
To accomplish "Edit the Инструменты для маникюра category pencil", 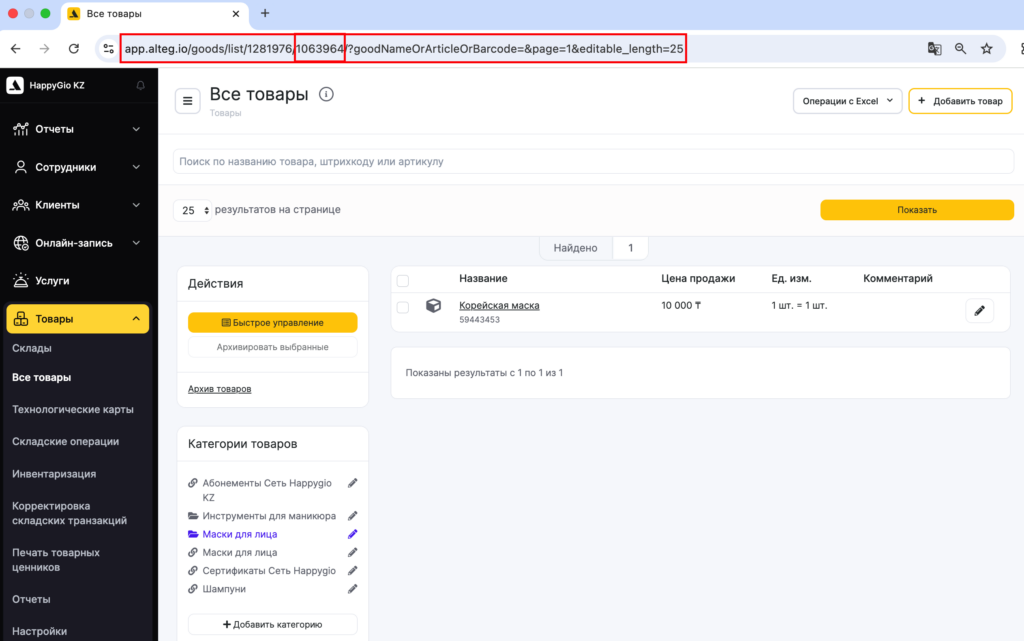I will [x=352, y=516].
